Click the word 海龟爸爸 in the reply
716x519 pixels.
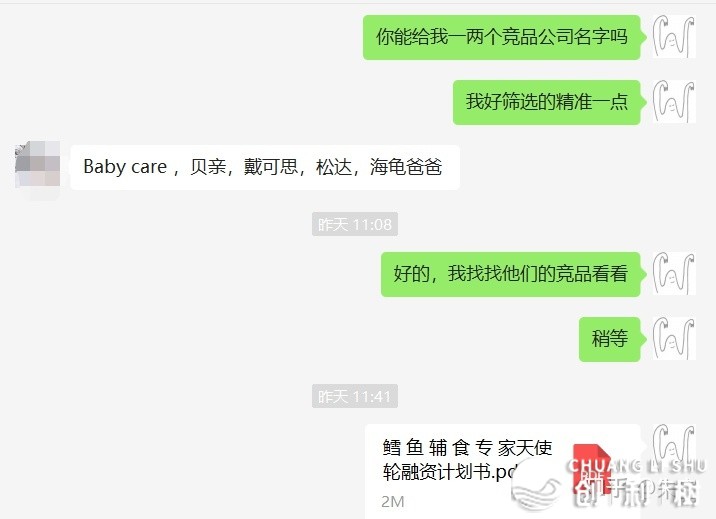click(406, 167)
